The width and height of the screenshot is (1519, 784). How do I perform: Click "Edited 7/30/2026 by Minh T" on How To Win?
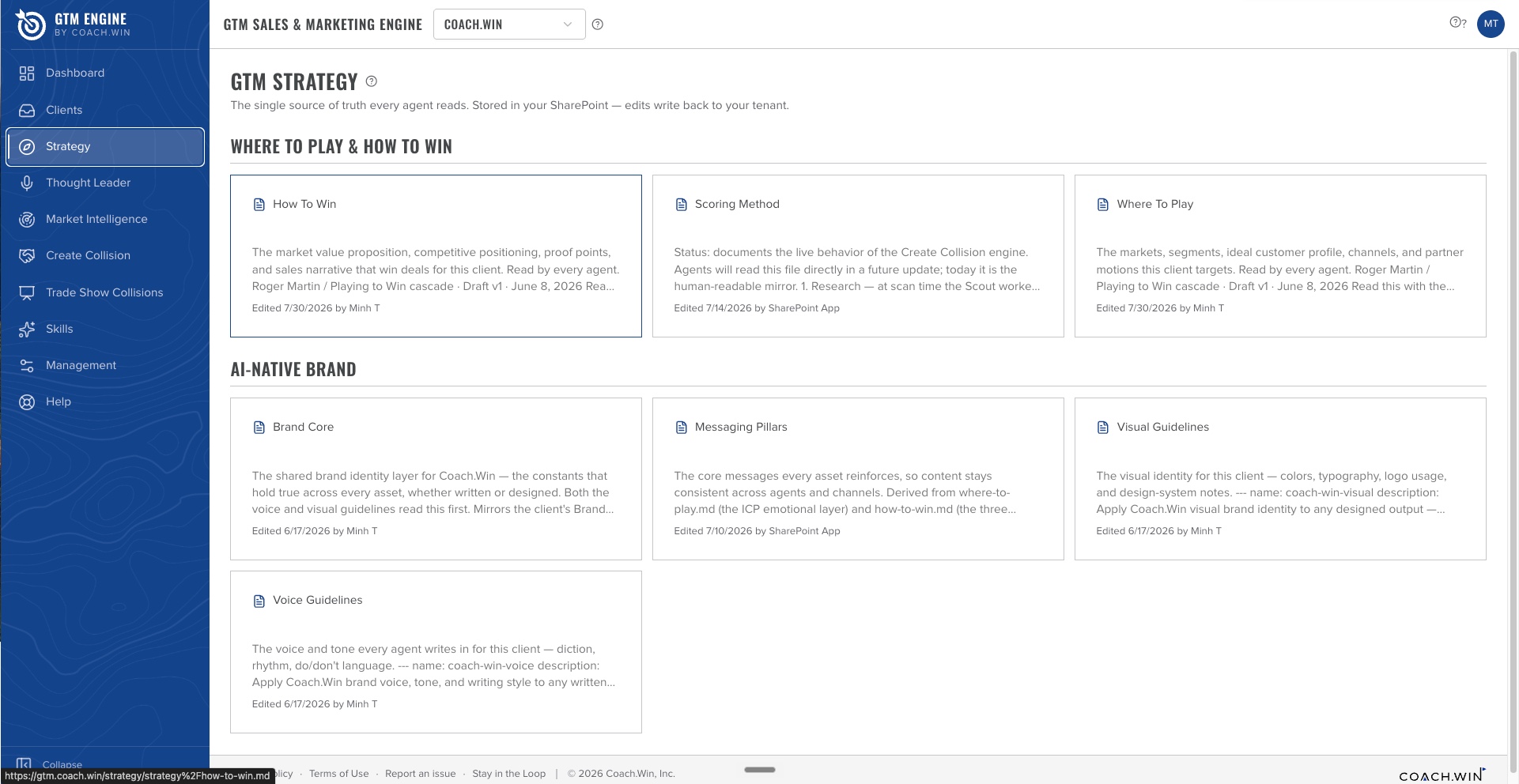[316, 308]
